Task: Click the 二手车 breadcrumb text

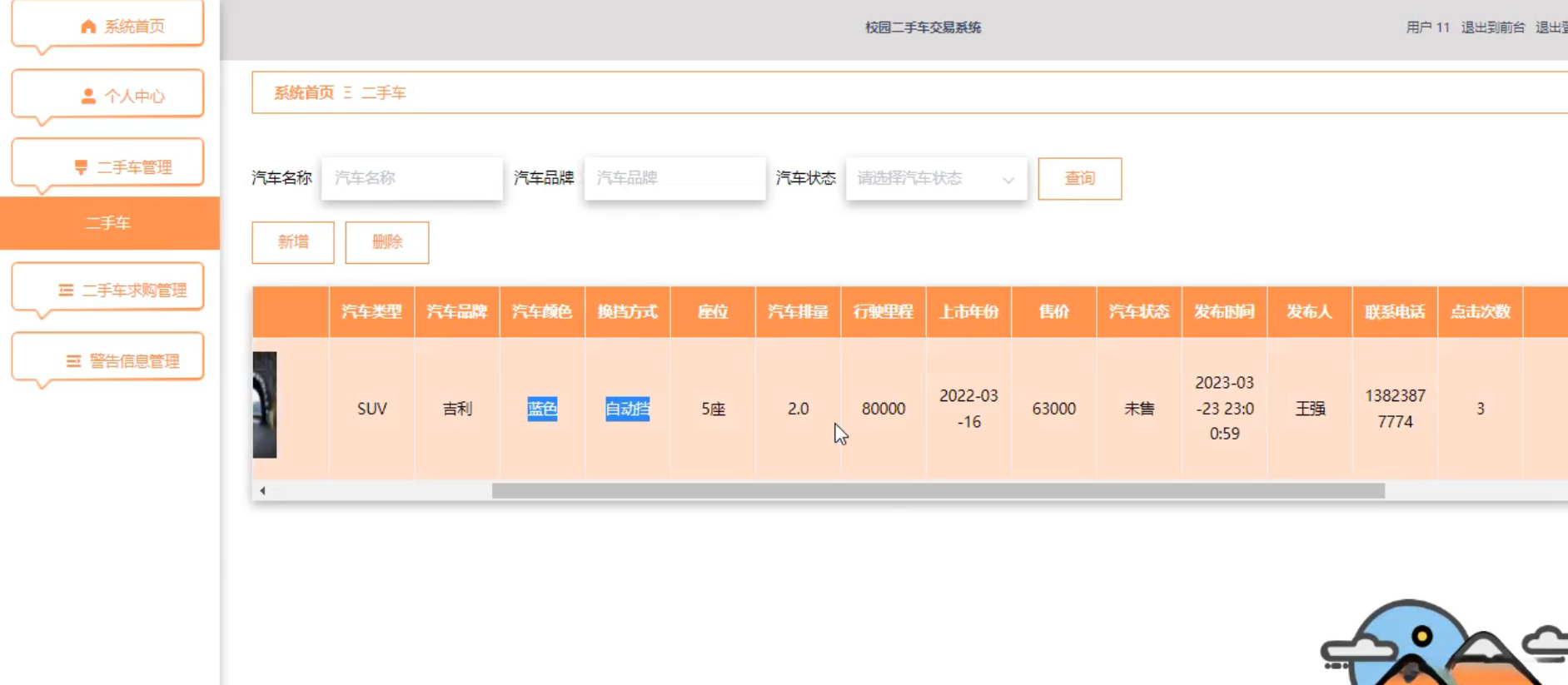Action: click(383, 92)
